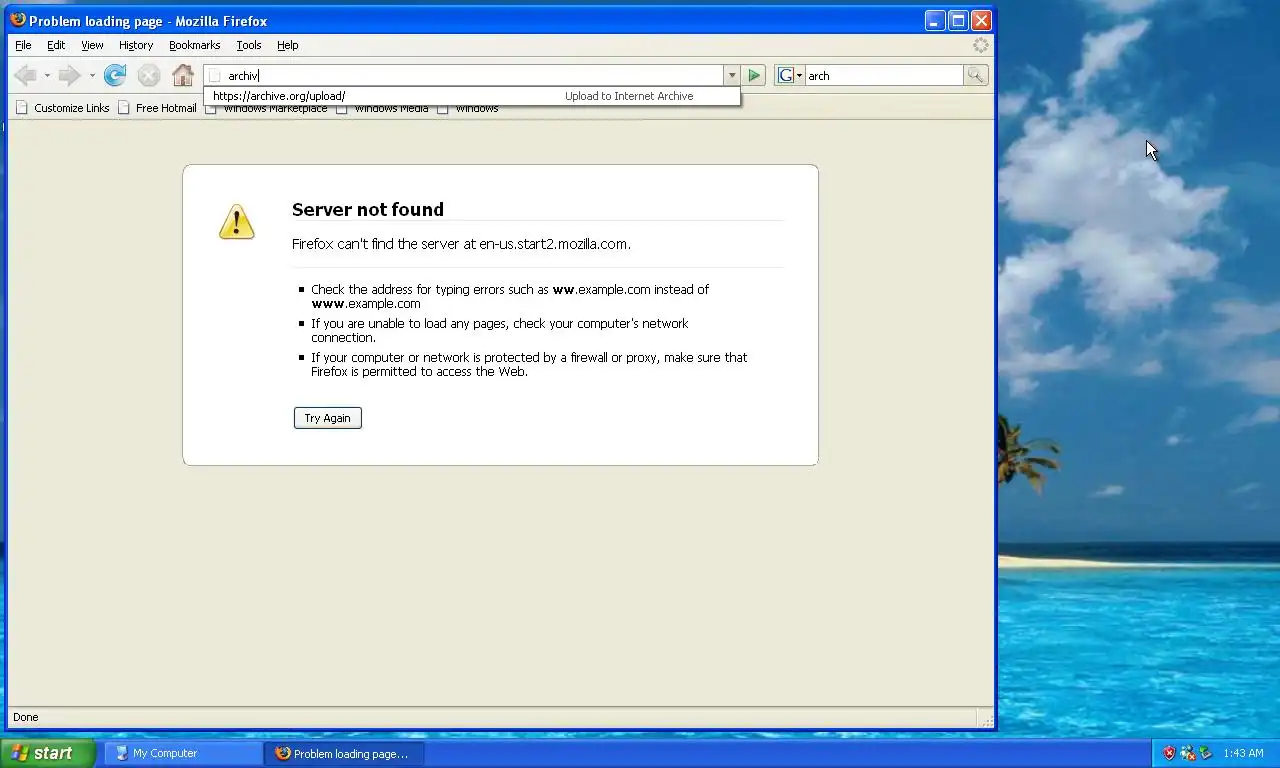1280x768 pixels.
Task: Open the Free Hotmail bookmark
Action: 157,108
